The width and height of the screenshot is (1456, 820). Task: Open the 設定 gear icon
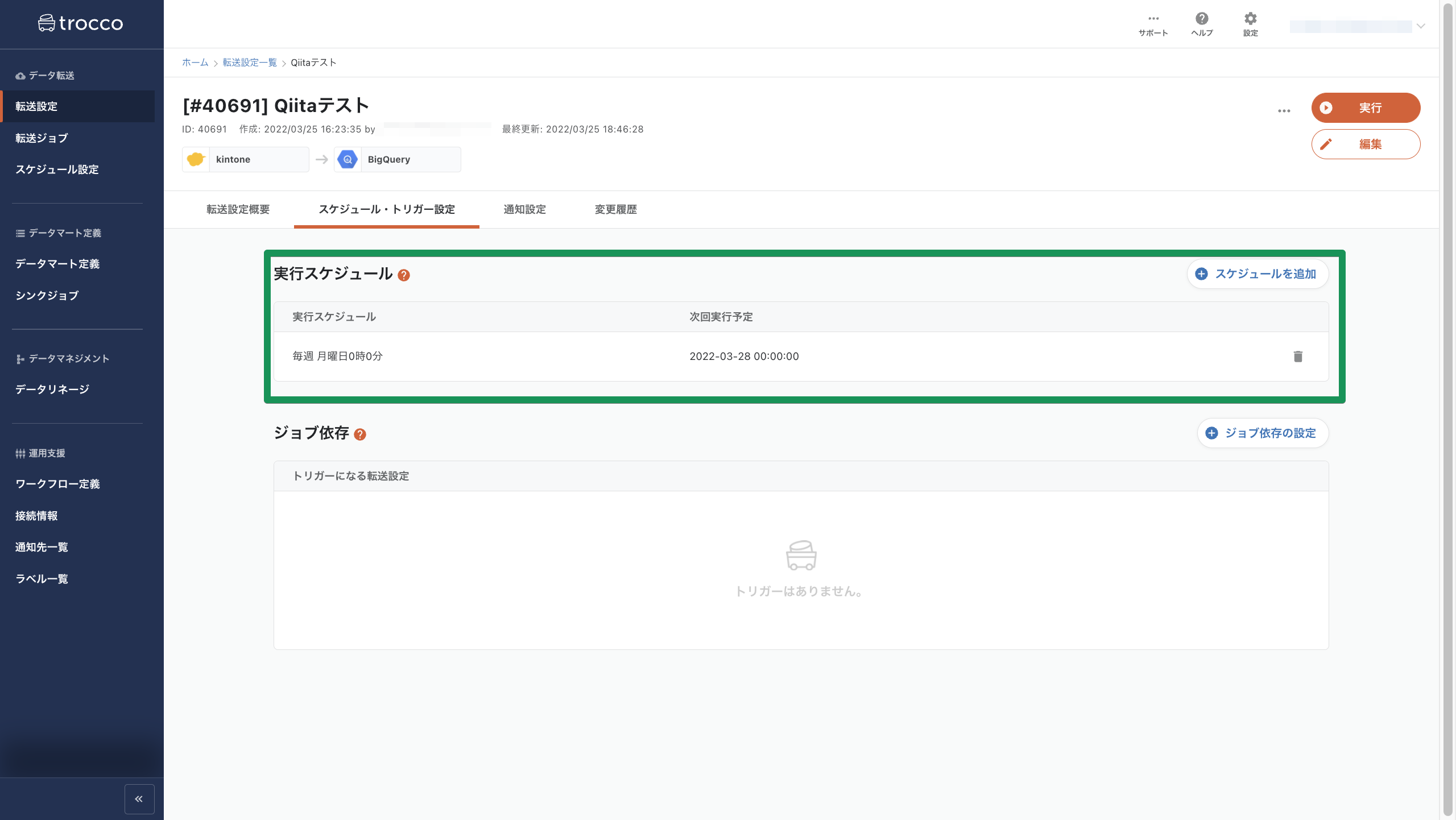(1250, 19)
